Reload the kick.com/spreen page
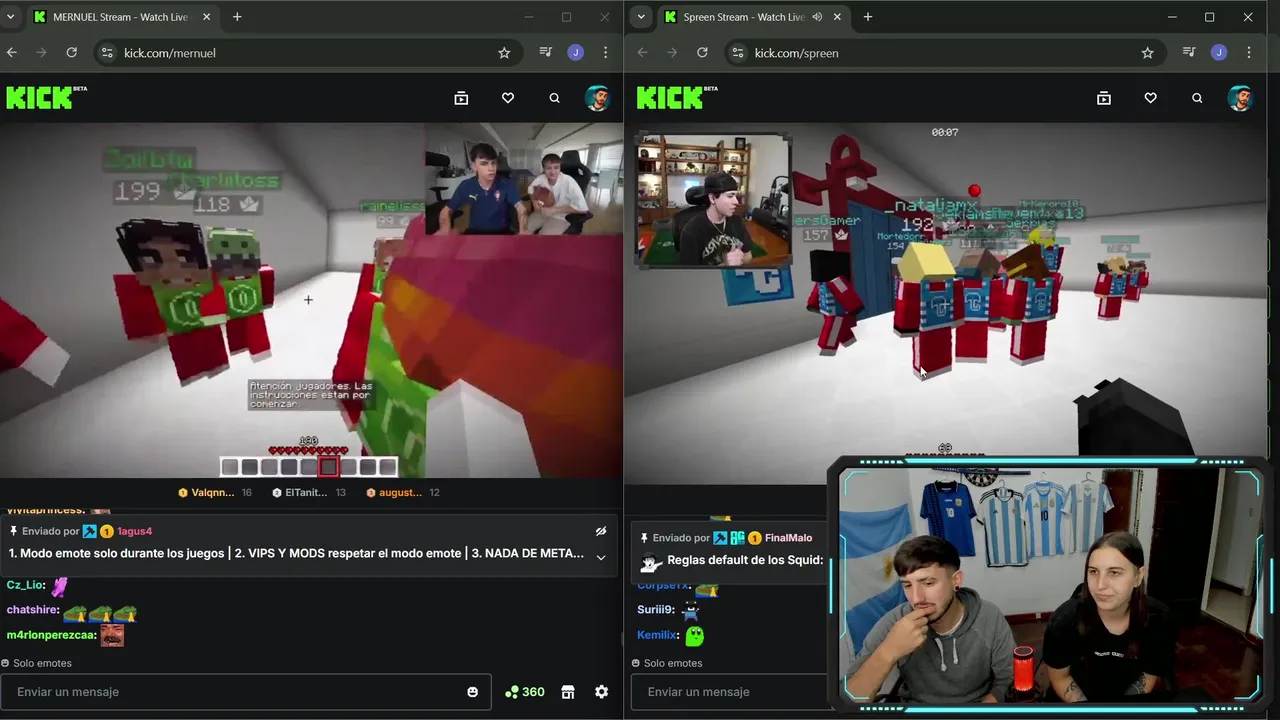Viewport: 1280px width, 720px height. tap(703, 53)
